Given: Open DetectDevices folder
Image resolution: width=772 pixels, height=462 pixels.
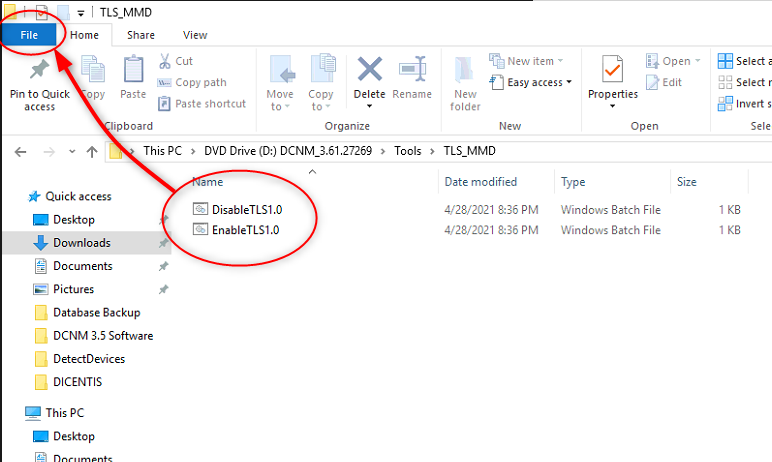Looking at the screenshot, I should click(89, 359).
